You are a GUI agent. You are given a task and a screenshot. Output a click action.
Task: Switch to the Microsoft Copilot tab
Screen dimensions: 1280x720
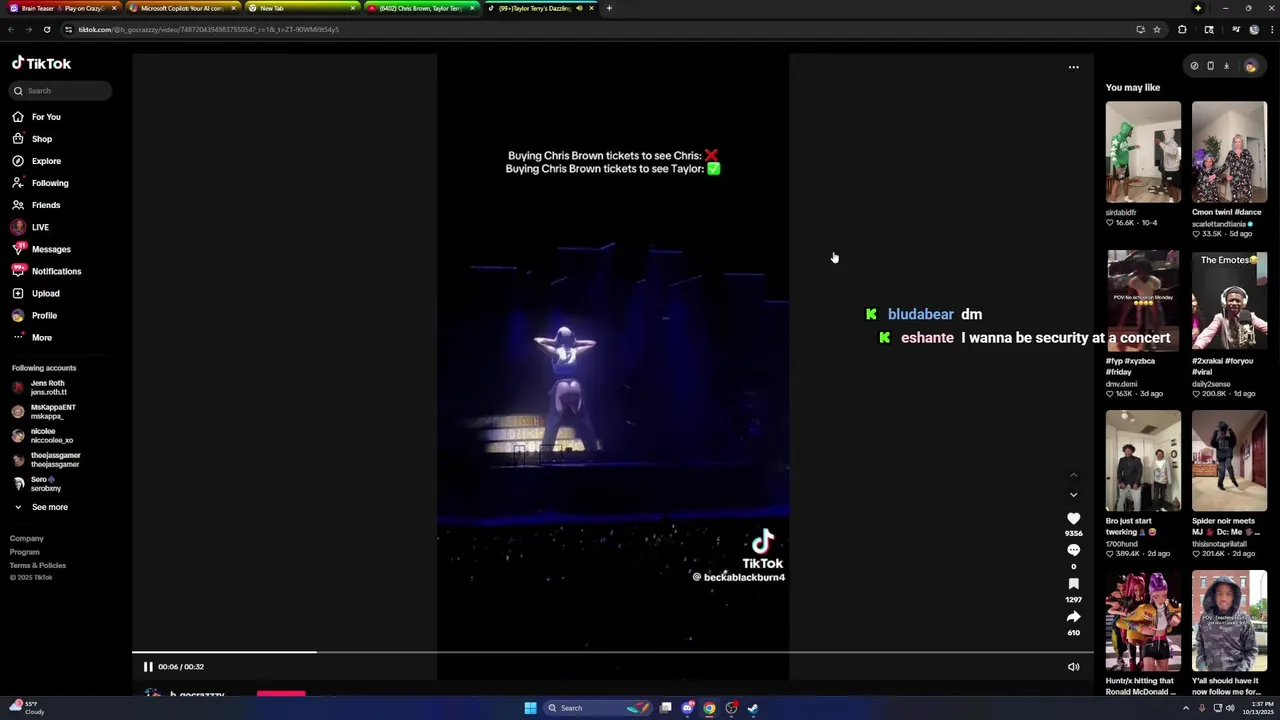coord(181,8)
